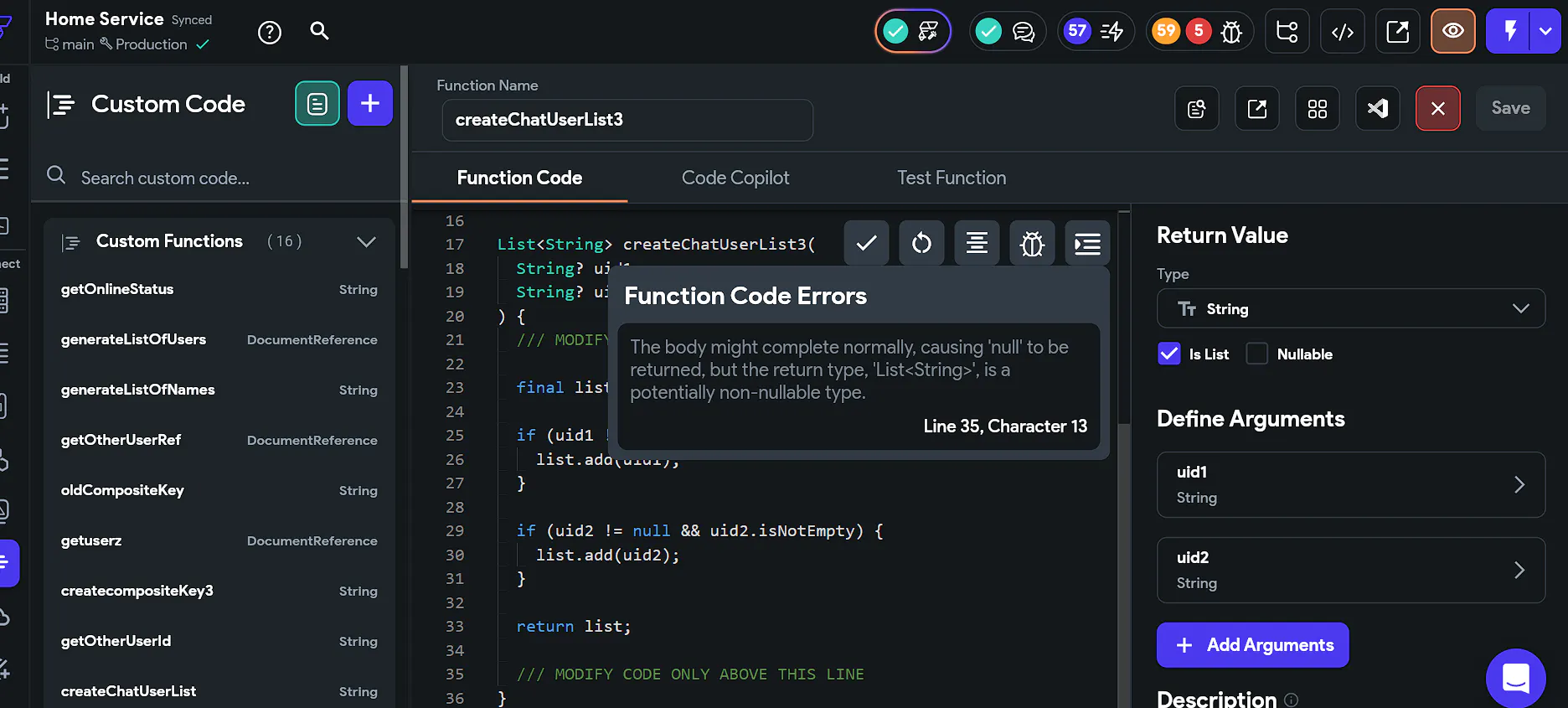Switch to Code Copilot tab

click(x=735, y=178)
